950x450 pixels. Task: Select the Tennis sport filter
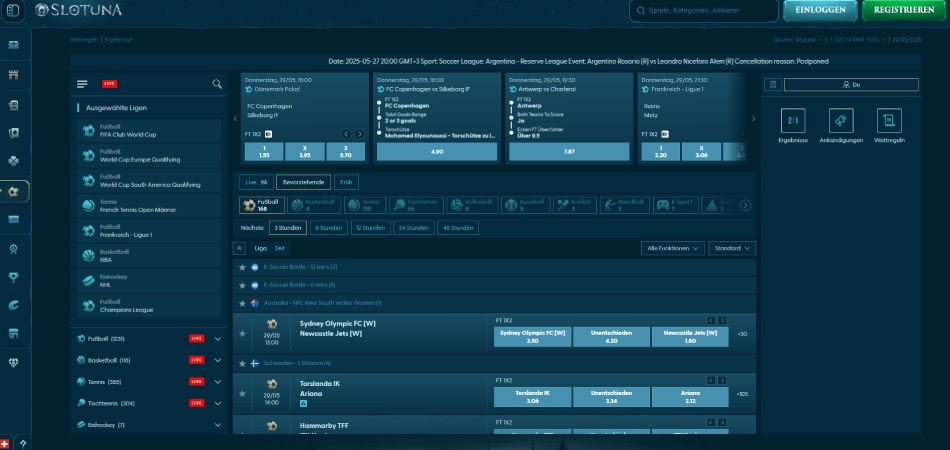[364, 205]
